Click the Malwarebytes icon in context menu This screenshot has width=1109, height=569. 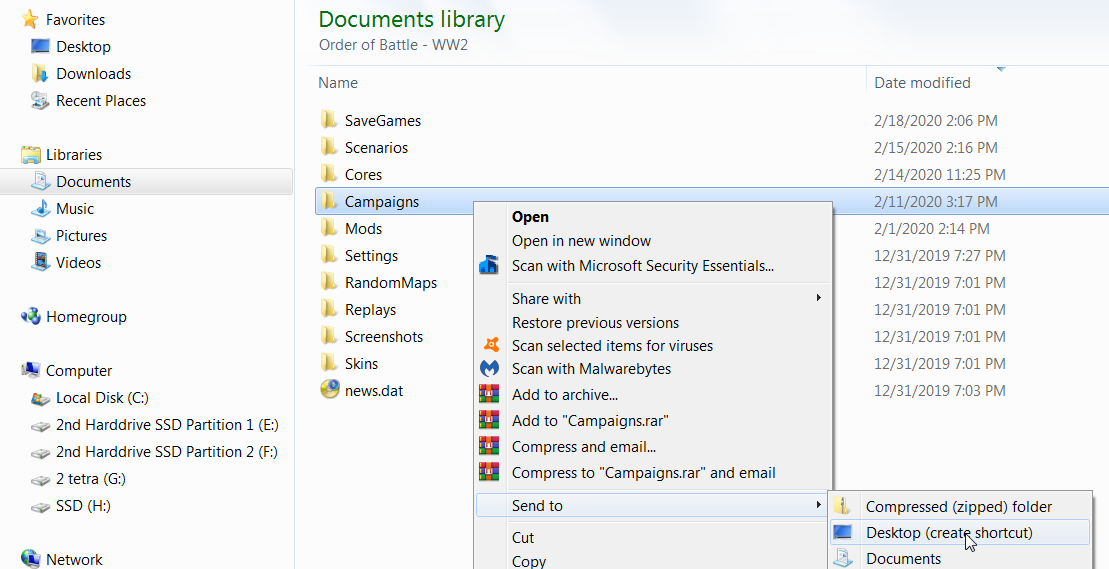(x=489, y=368)
